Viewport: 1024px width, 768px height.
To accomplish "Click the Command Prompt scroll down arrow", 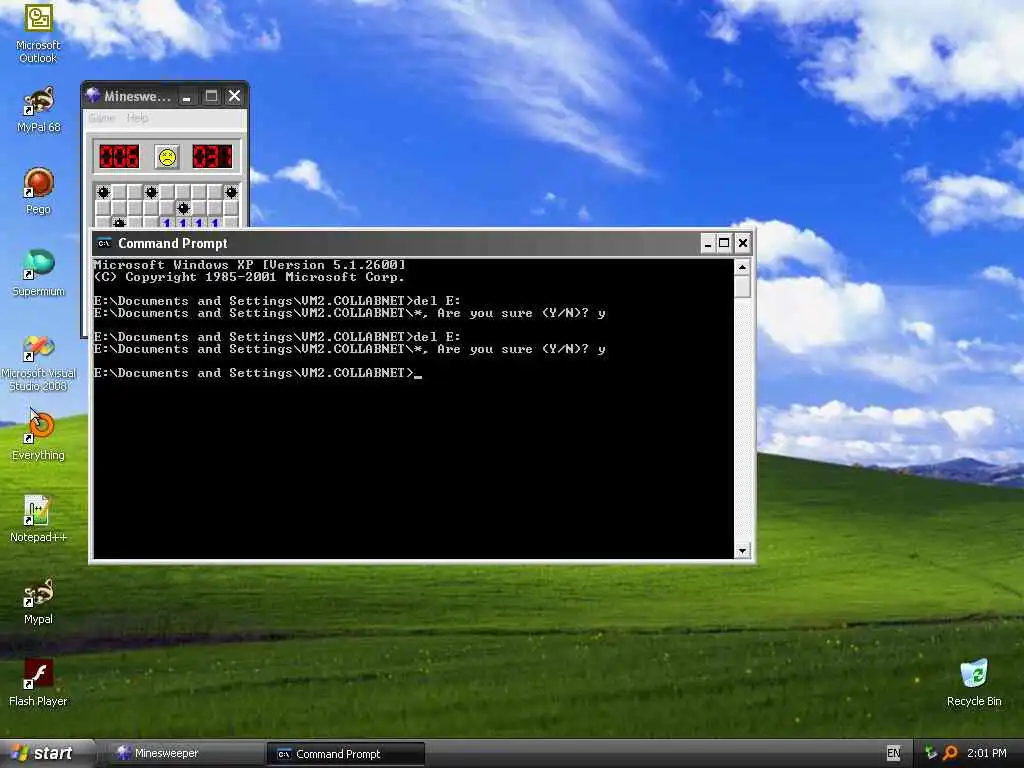I will 742,551.
